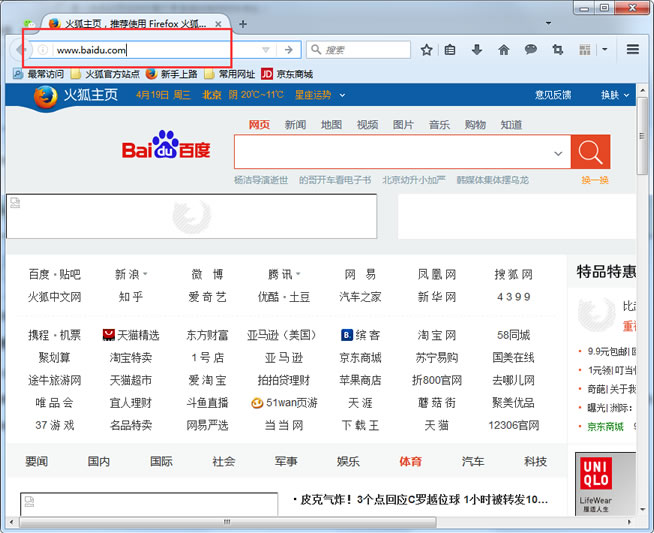
Task: Open 火狐官方站点 bookmark folder
Action: click(x=106, y=74)
